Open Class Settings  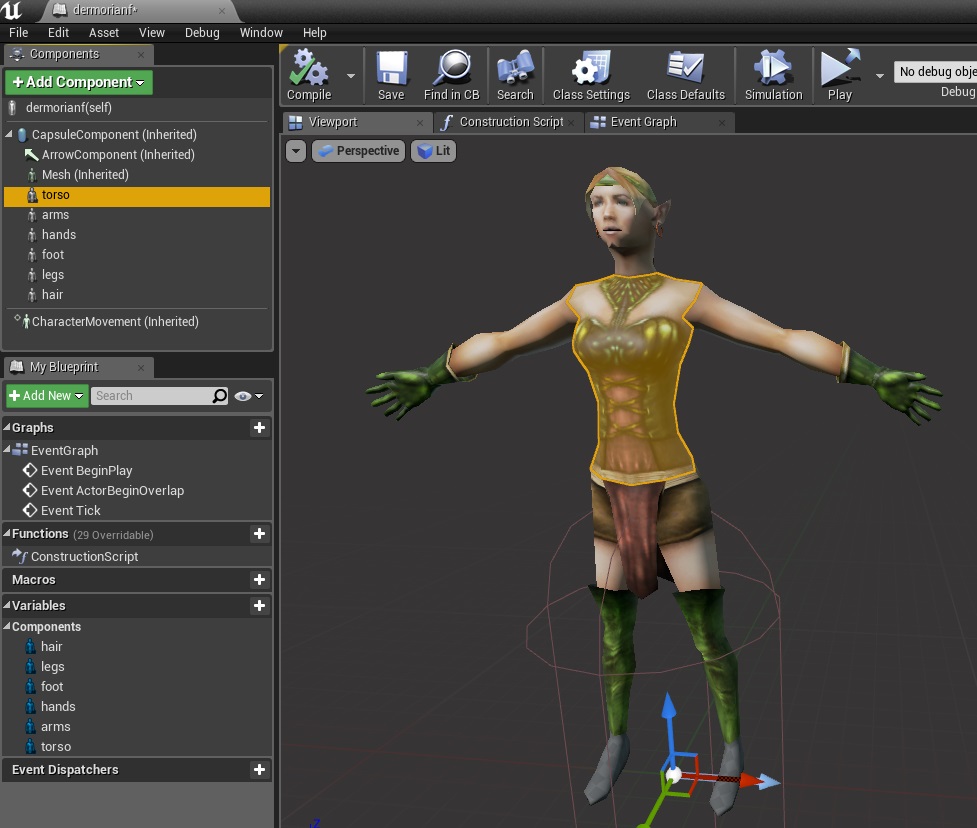[591, 75]
